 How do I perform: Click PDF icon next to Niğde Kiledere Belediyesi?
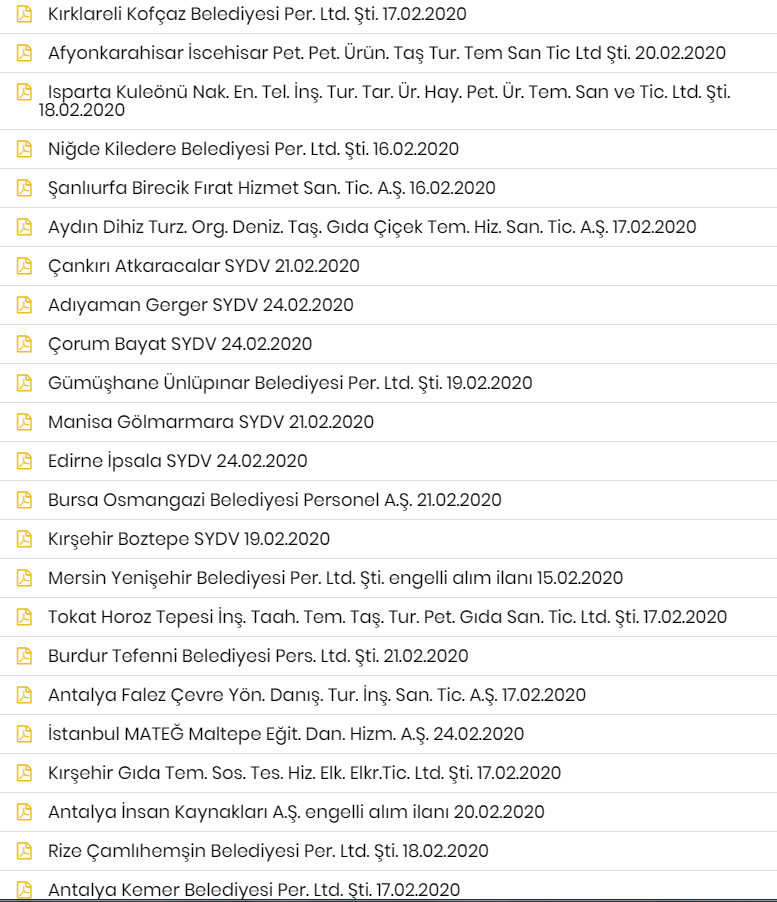pyautogui.click(x=24, y=149)
